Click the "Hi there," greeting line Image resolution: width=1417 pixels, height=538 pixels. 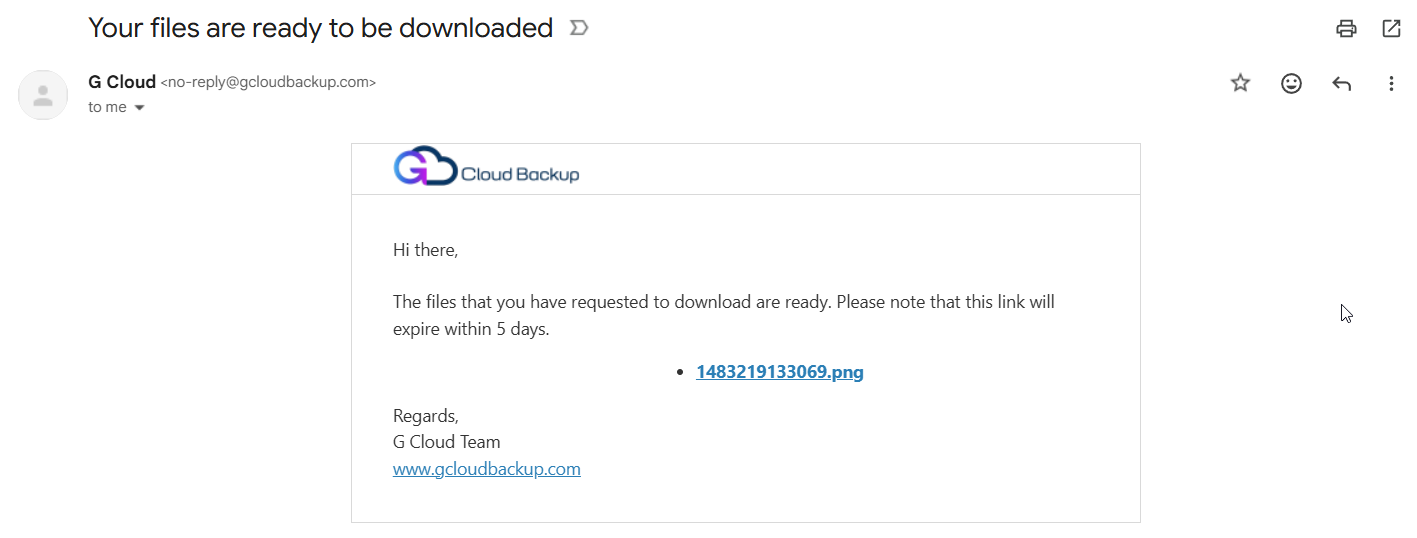(425, 250)
